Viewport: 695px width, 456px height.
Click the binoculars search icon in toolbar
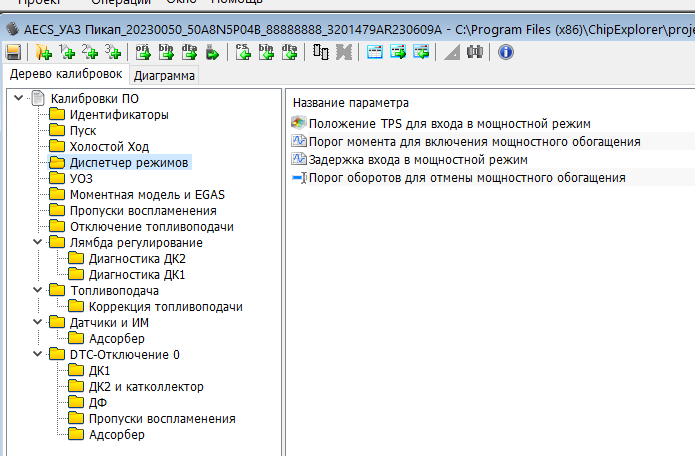[473, 52]
